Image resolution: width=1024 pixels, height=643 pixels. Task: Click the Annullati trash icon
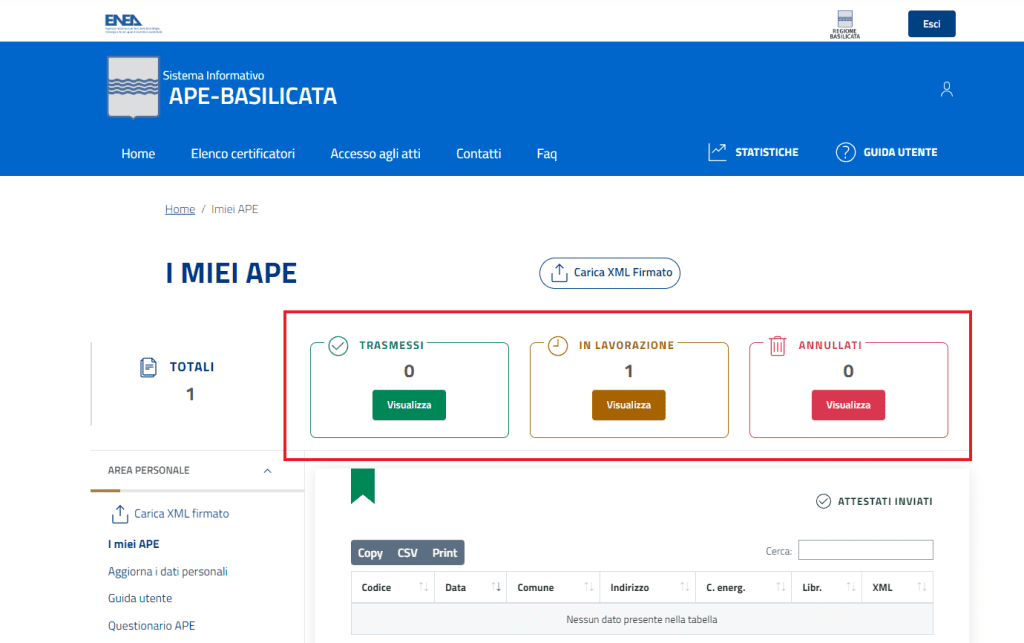pos(777,345)
